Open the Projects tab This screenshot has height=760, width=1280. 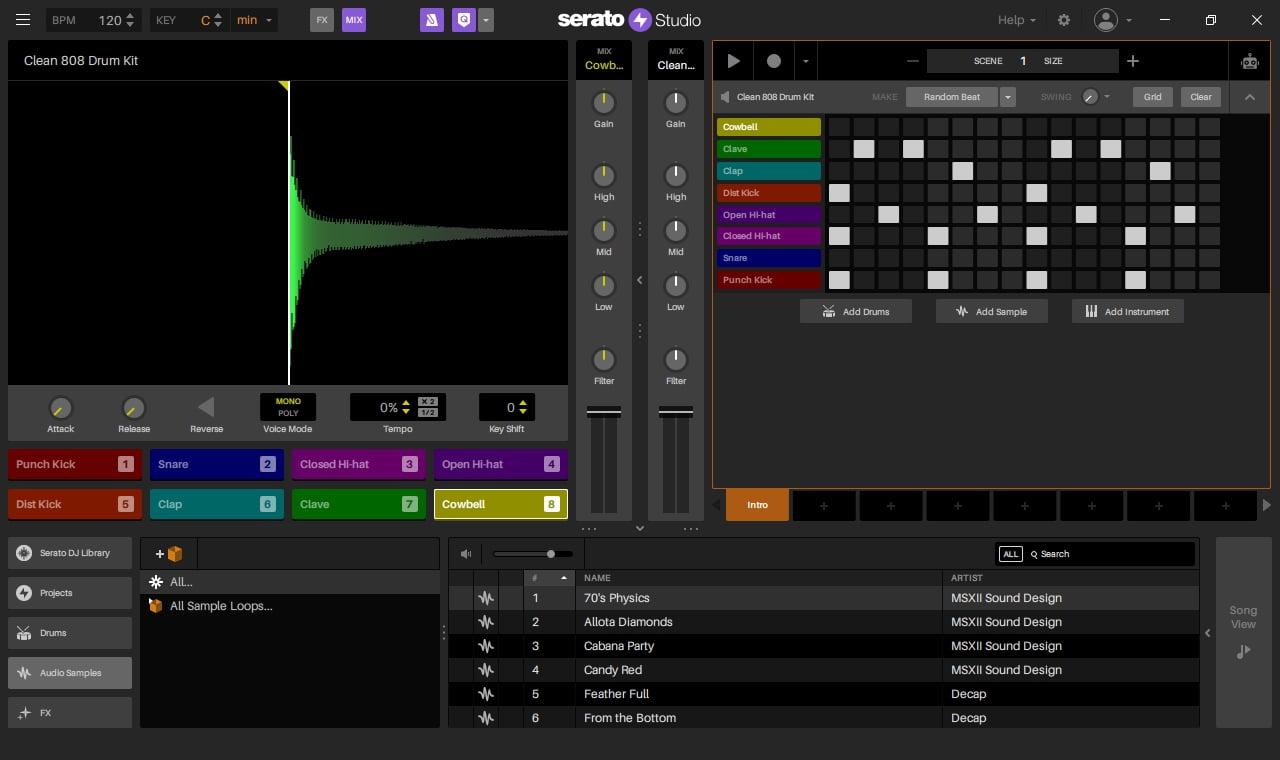70,593
